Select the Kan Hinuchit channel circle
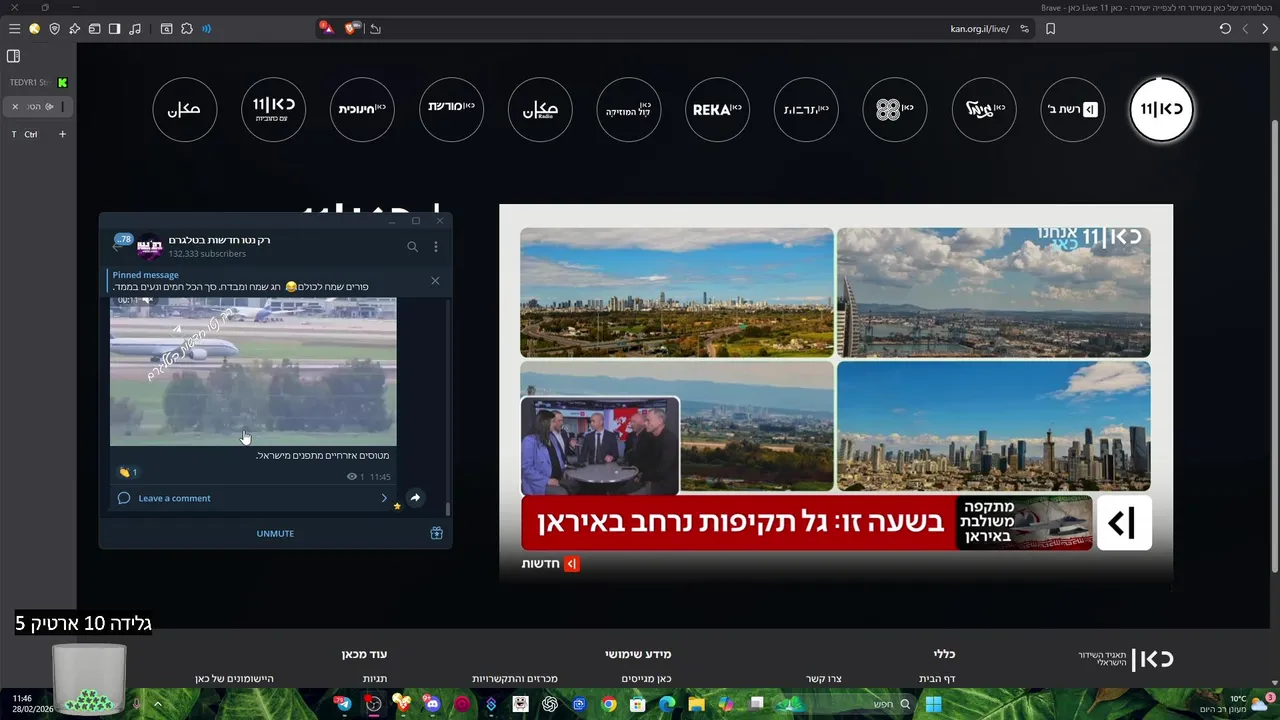 (x=362, y=110)
